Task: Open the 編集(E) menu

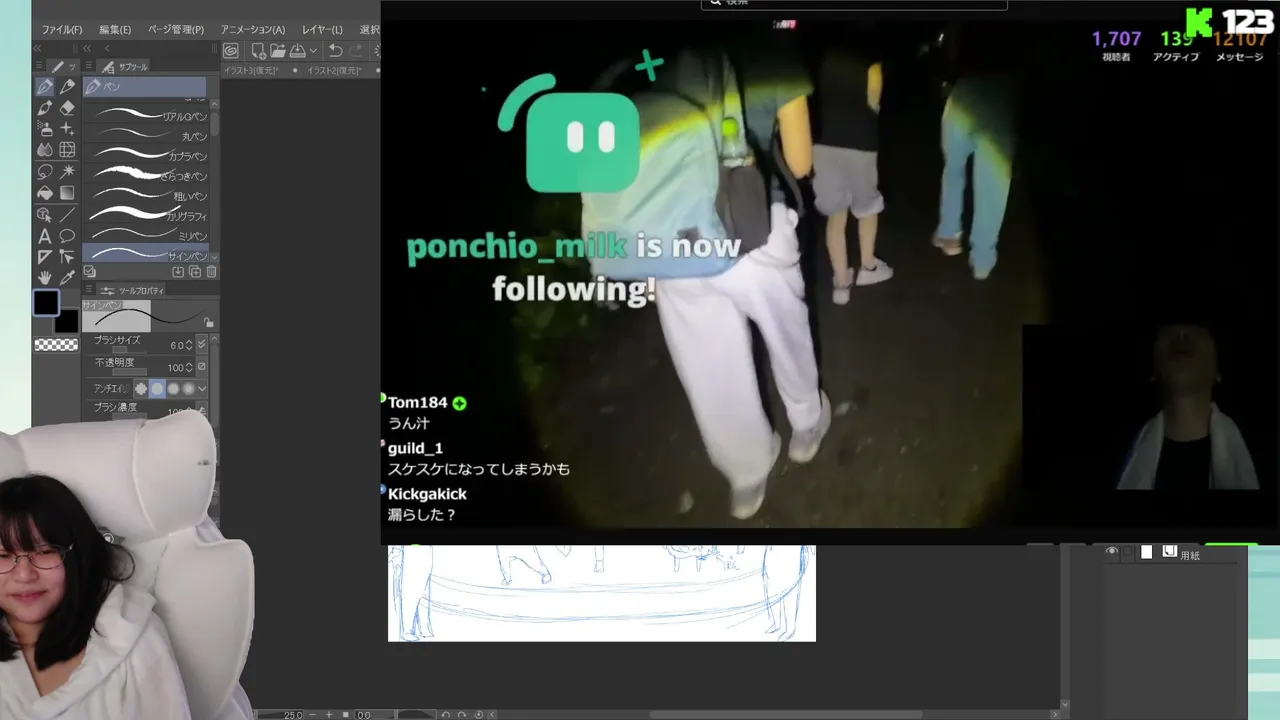Action: [x=115, y=30]
